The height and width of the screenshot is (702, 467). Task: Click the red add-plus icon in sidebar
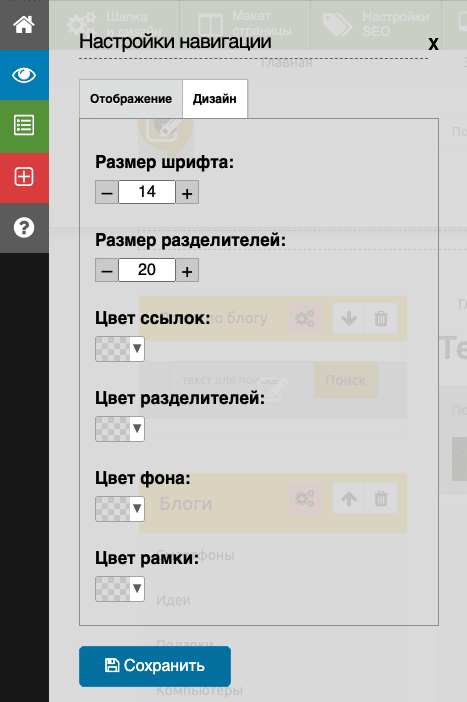(x=24, y=177)
